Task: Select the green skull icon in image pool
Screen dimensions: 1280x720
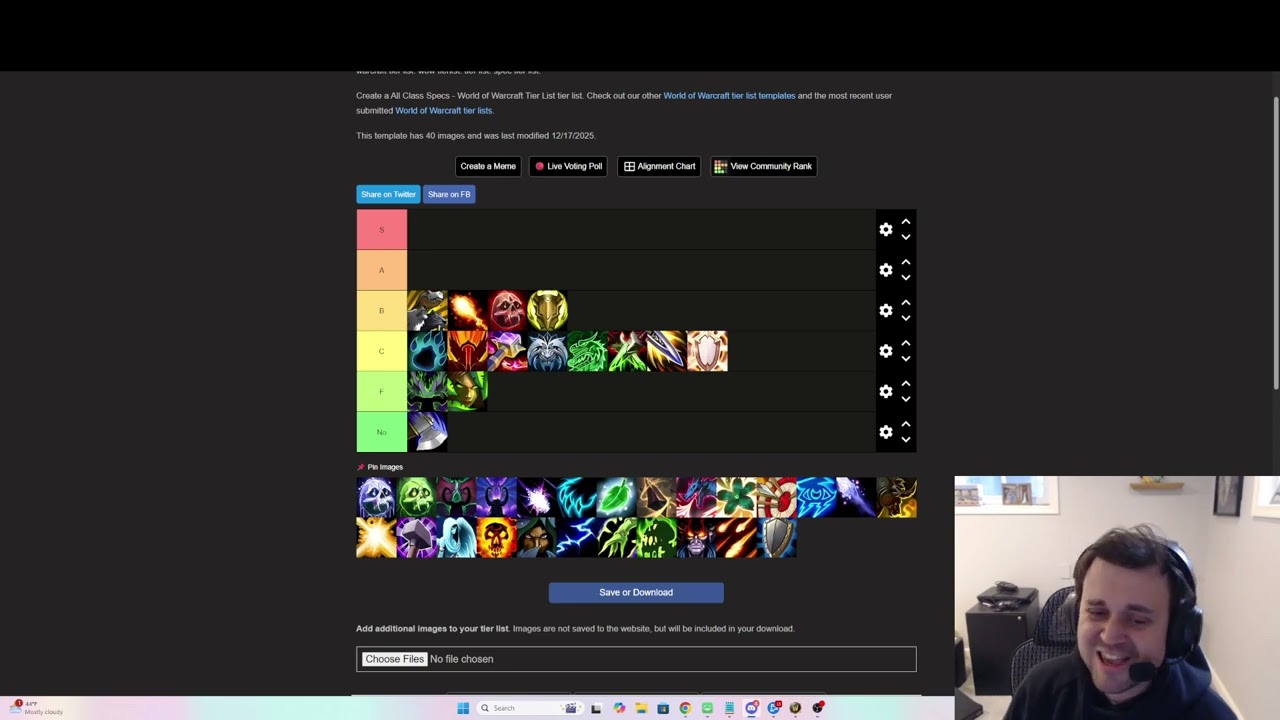Action: (x=416, y=497)
